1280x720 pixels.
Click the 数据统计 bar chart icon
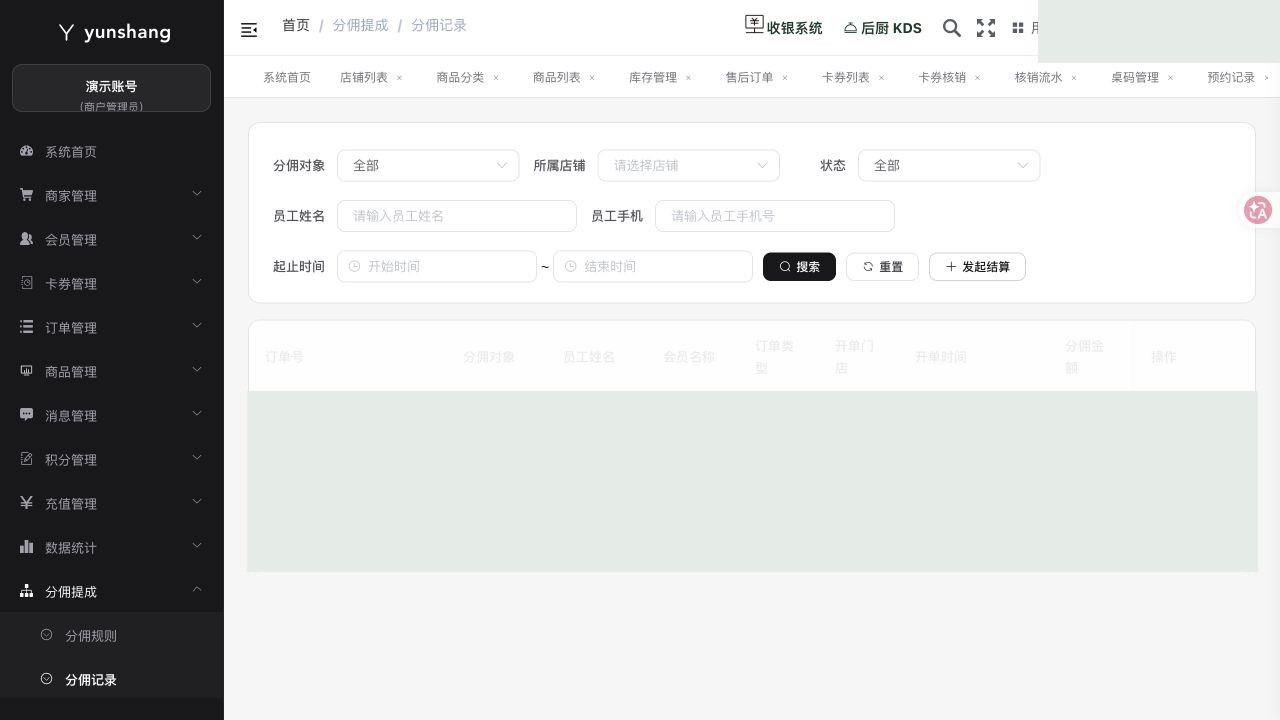pyautogui.click(x=27, y=547)
